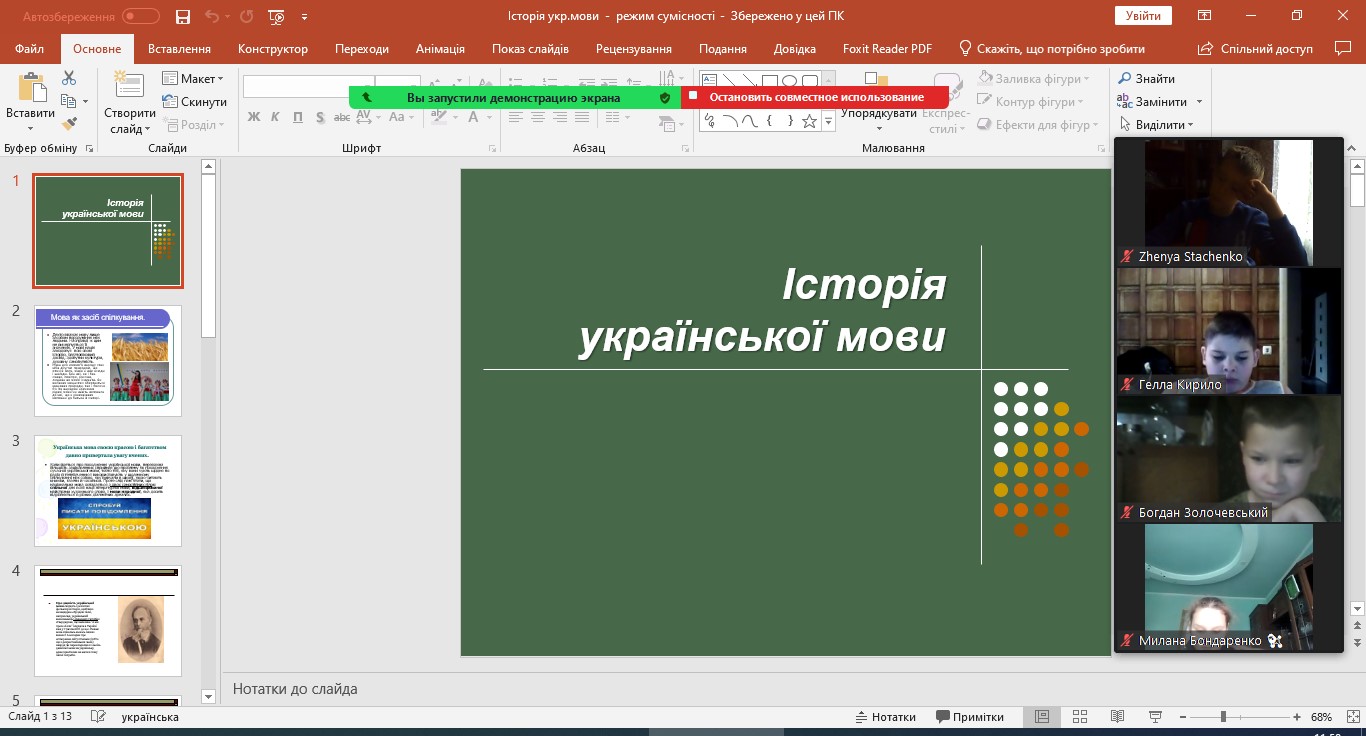Open Reading view from status bar
This screenshot has width=1366, height=736.
[x=1117, y=717]
